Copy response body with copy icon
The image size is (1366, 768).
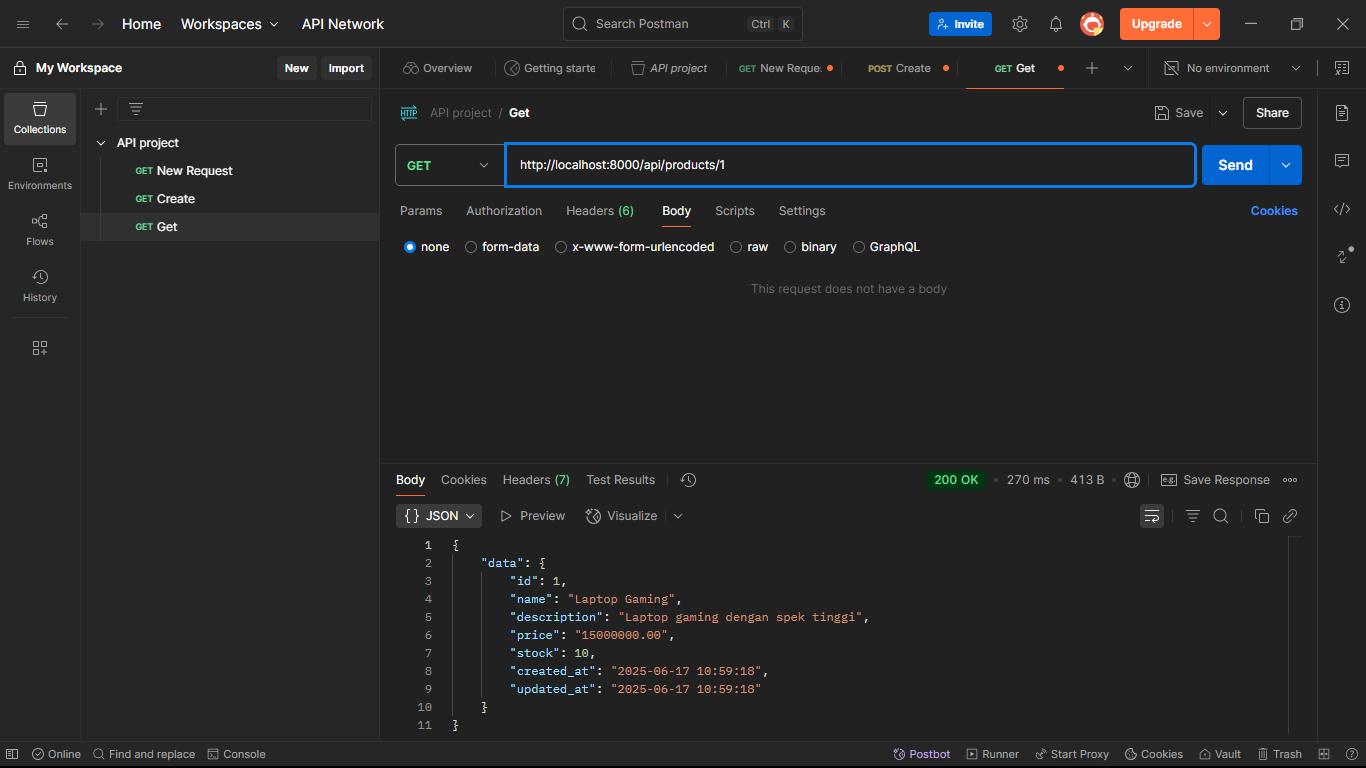point(1261,516)
